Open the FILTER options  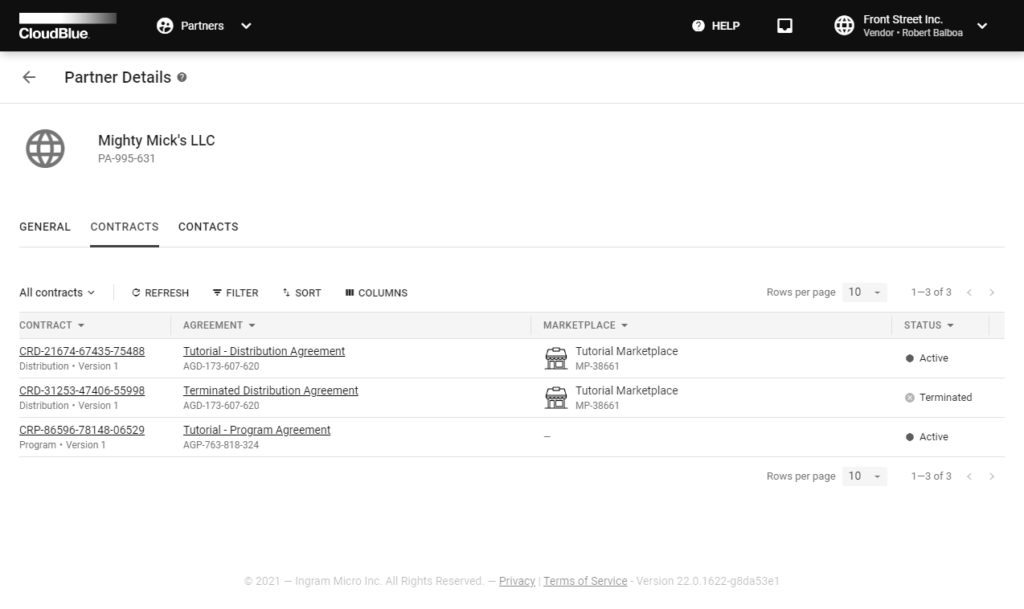[x=235, y=293]
